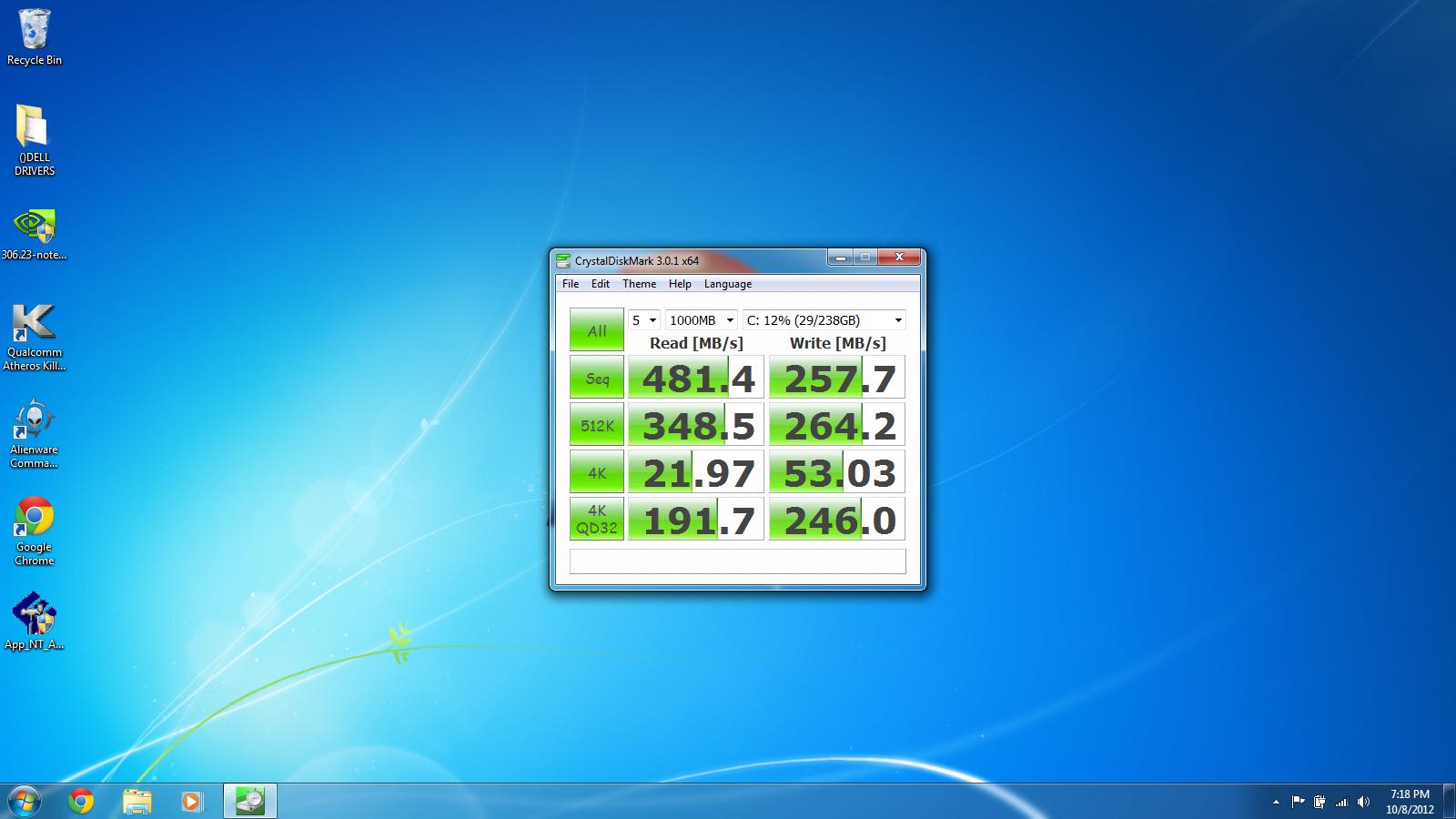
Task: Click the Read [MB/s] column header
Action: coord(696,343)
